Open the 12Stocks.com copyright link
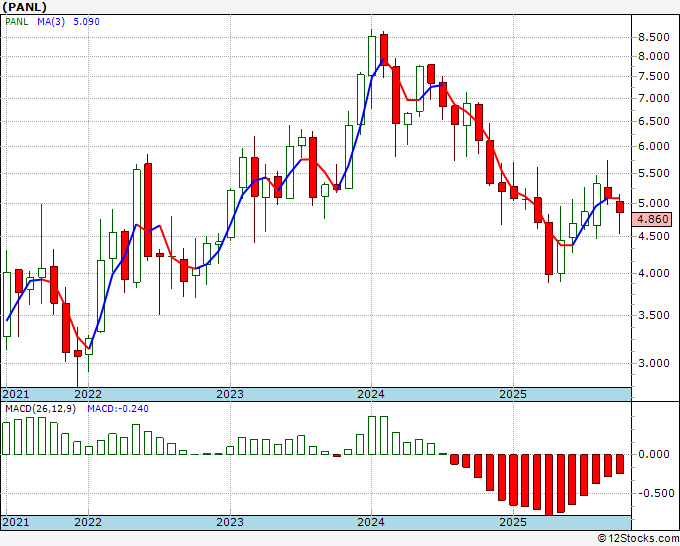This screenshot has height=546, width=680. 638,539
